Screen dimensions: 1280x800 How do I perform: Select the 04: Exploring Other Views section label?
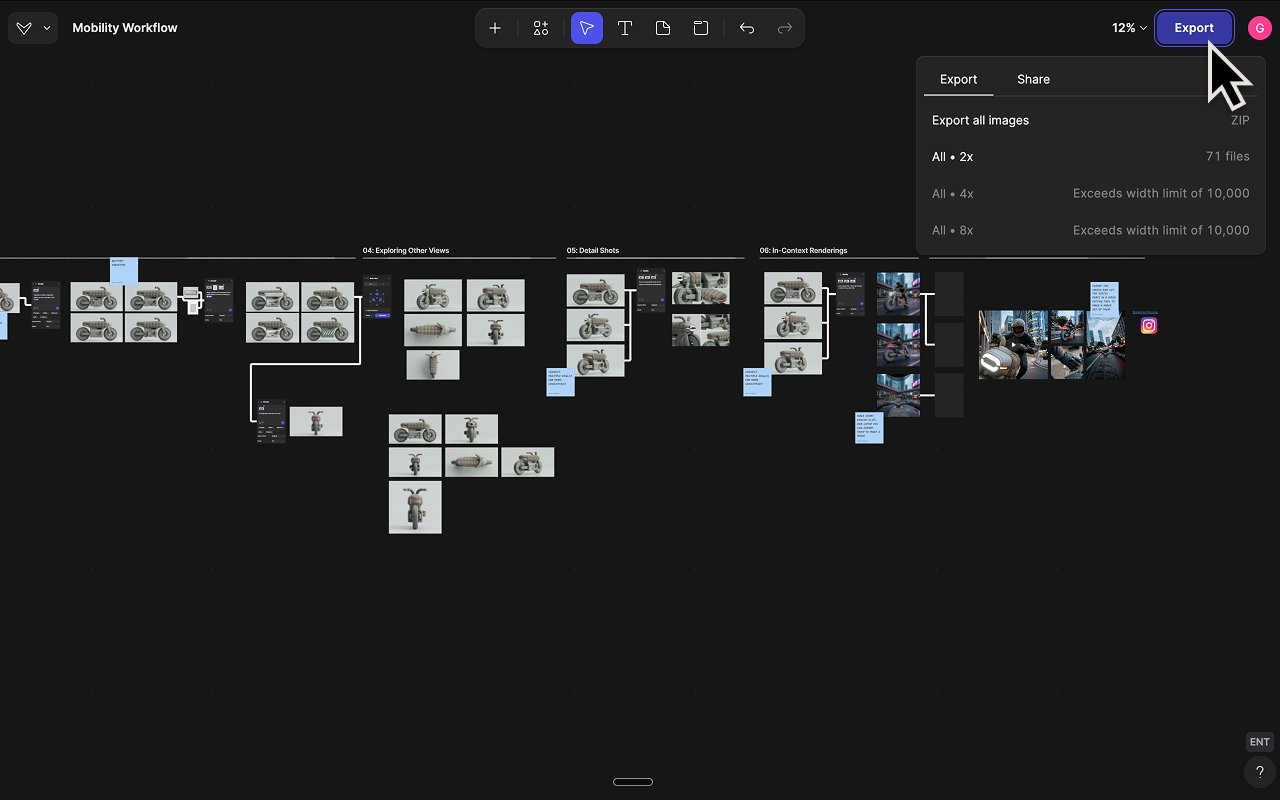pos(406,250)
